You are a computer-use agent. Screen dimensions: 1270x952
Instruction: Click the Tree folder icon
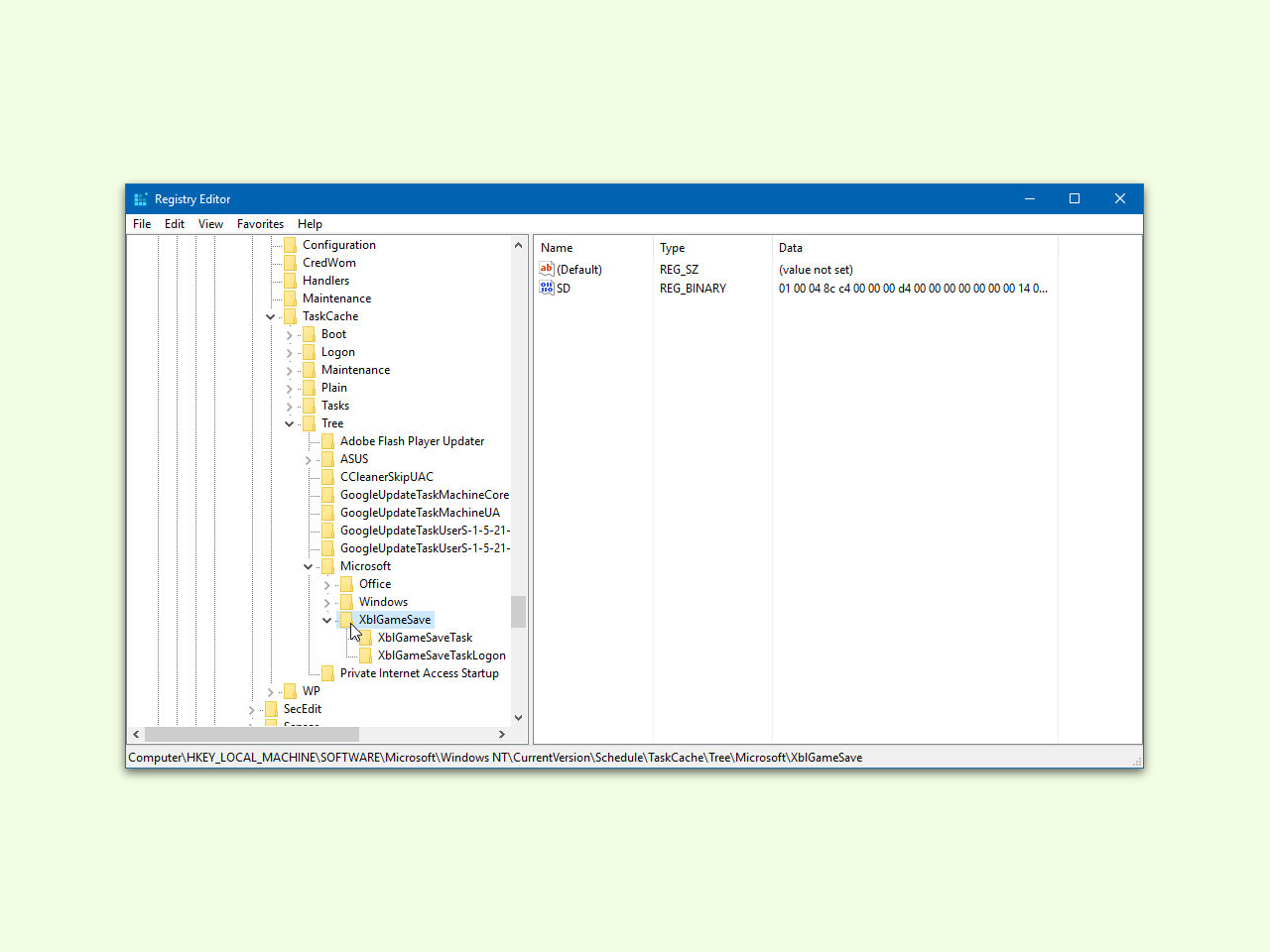click(x=309, y=423)
